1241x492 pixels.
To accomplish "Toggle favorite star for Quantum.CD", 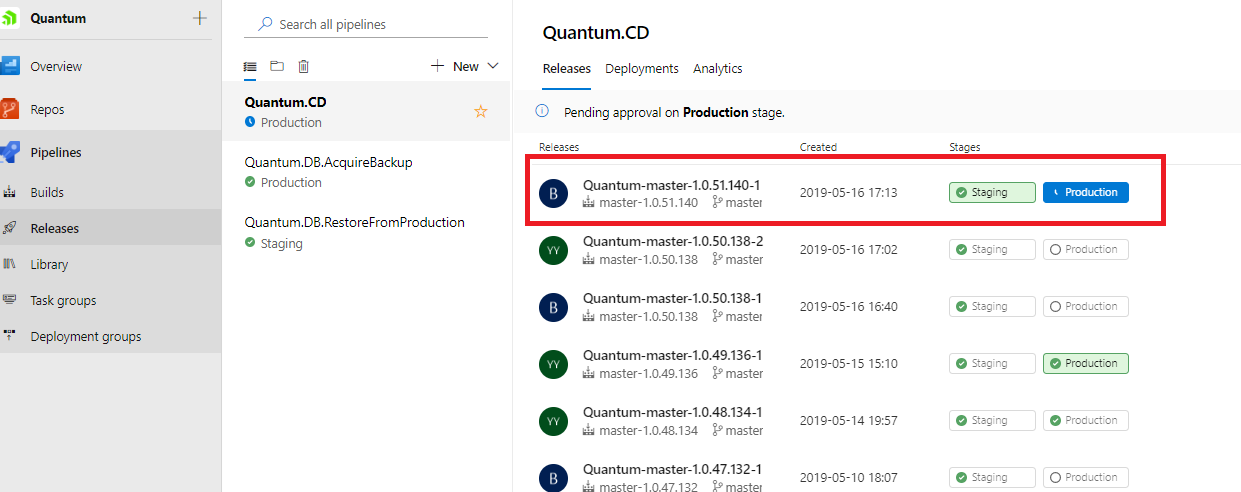I will tap(481, 111).
